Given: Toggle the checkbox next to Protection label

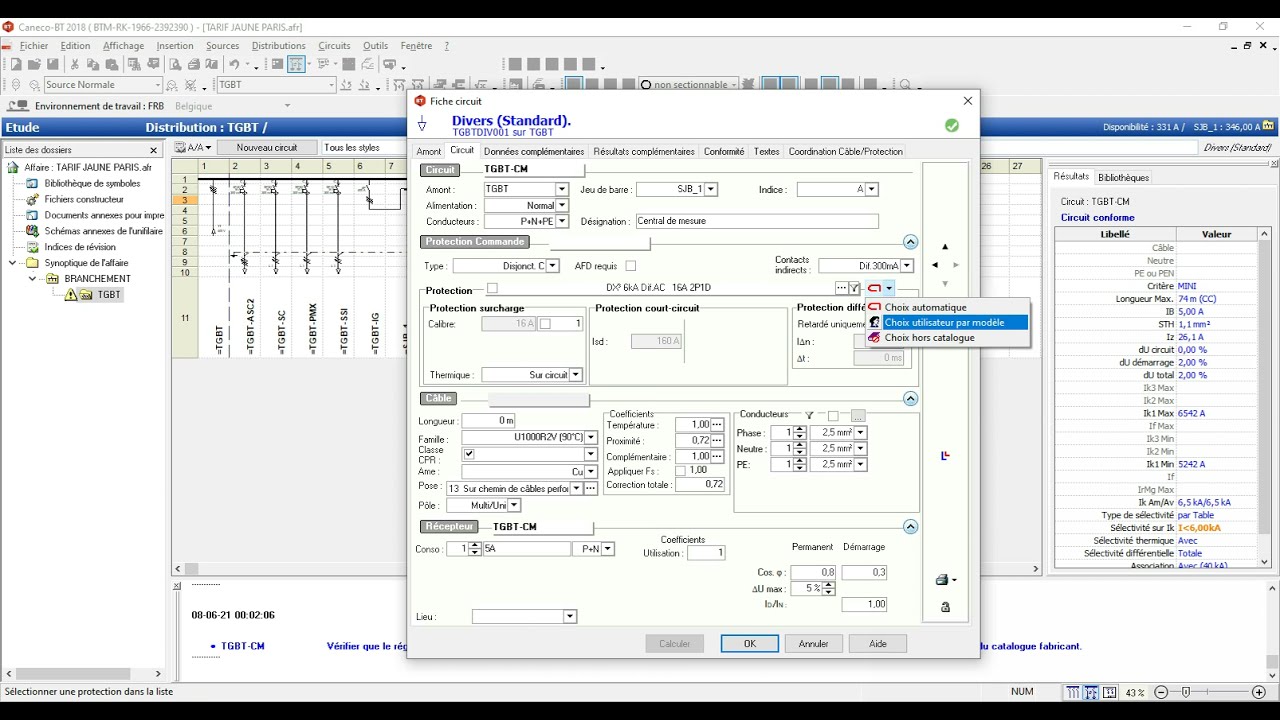Looking at the screenshot, I should click(x=492, y=289).
